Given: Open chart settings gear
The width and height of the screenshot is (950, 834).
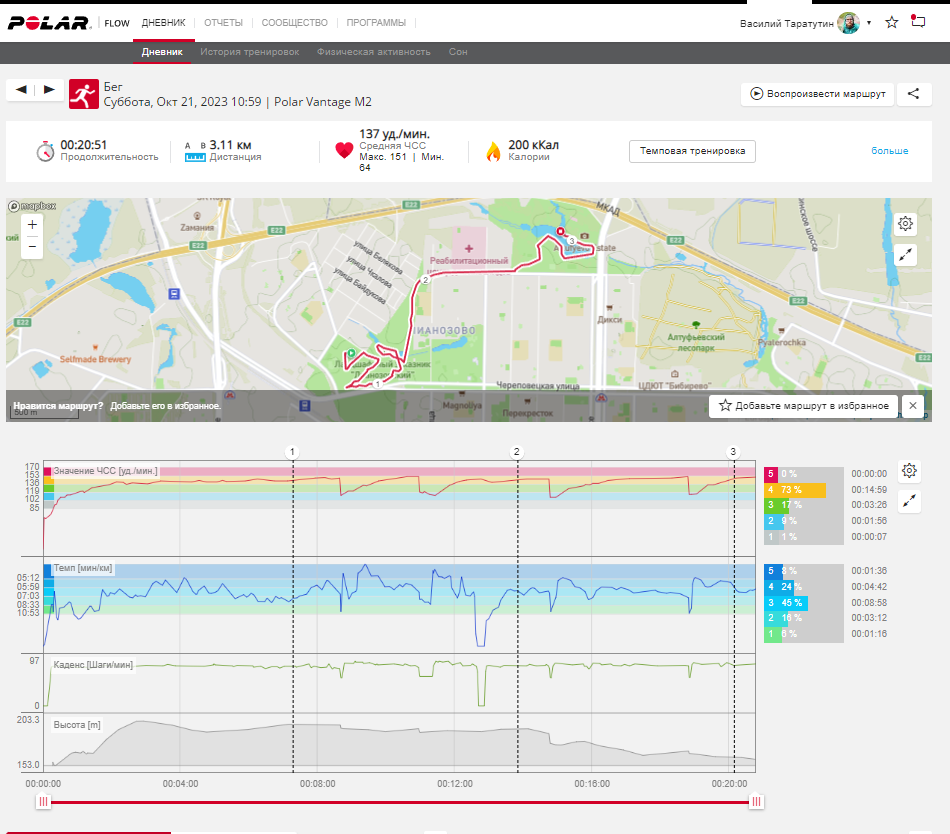Looking at the screenshot, I should 909,471.
